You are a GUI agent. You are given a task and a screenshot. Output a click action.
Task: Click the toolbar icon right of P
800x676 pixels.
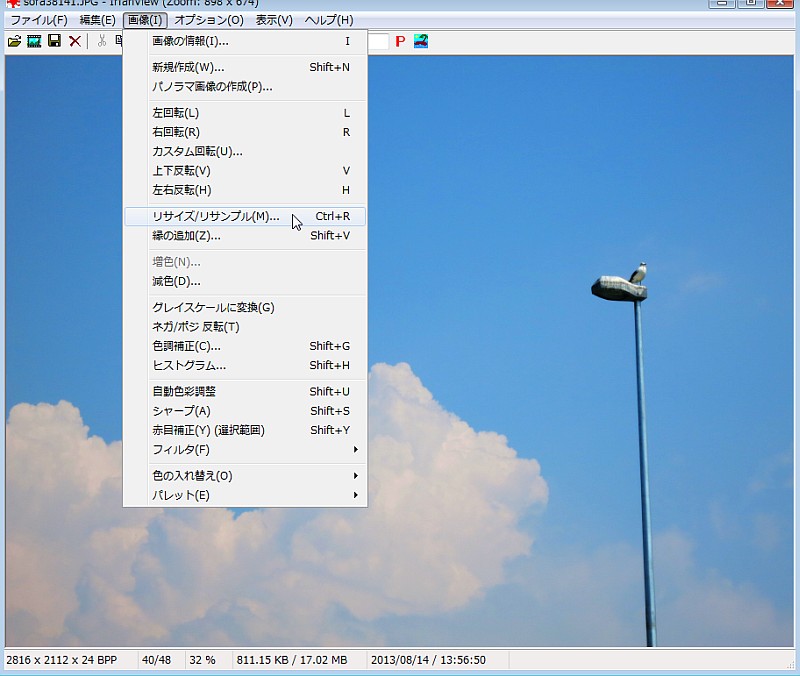(421, 41)
